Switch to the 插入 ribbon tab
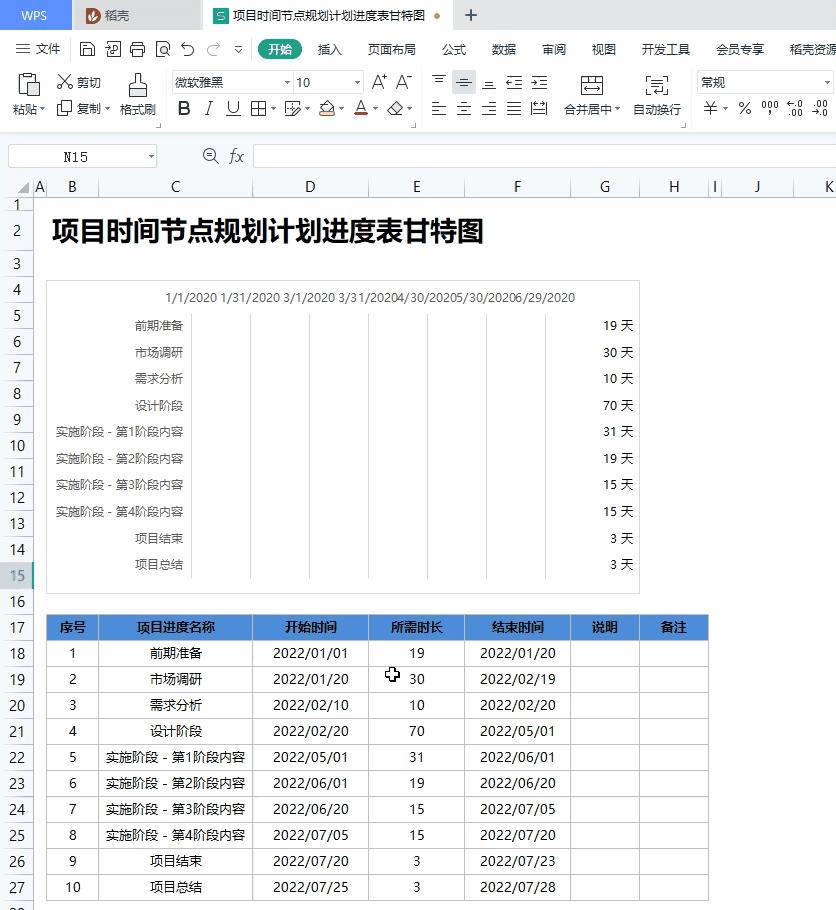Screen dimensions: 836x910 coord(331,48)
